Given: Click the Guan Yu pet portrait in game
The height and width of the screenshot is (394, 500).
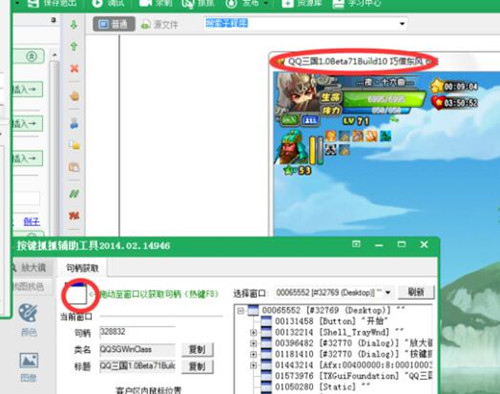Looking at the screenshot, I should click(x=291, y=147).
